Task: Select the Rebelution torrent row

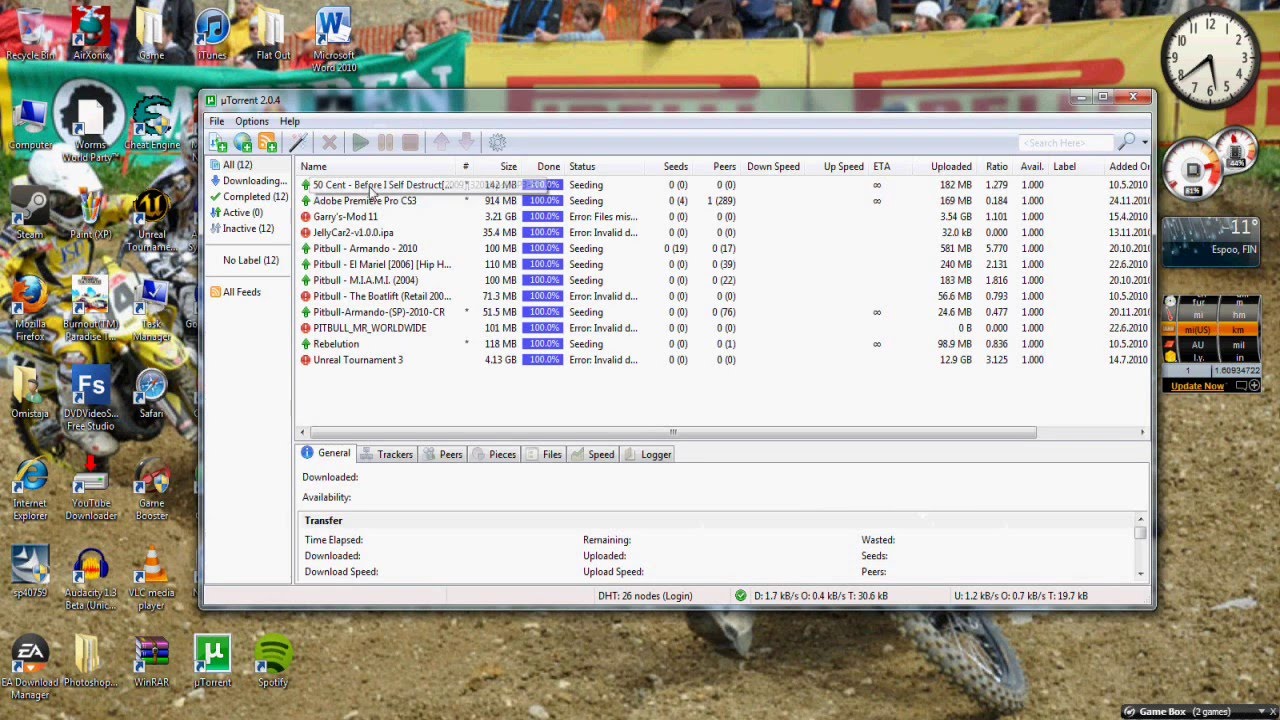Action: (x=722, y=344)
